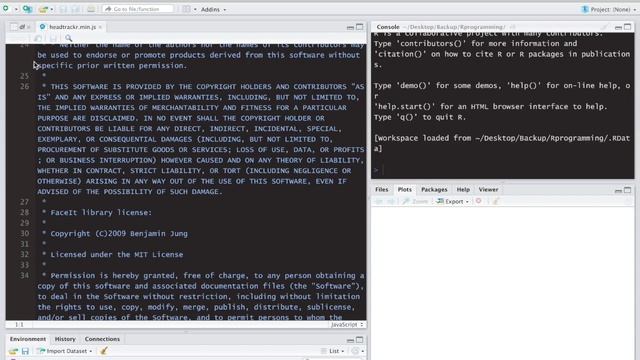Open the New File dropdown arrow
640x360 pixels.
click(x=16, y=9)
